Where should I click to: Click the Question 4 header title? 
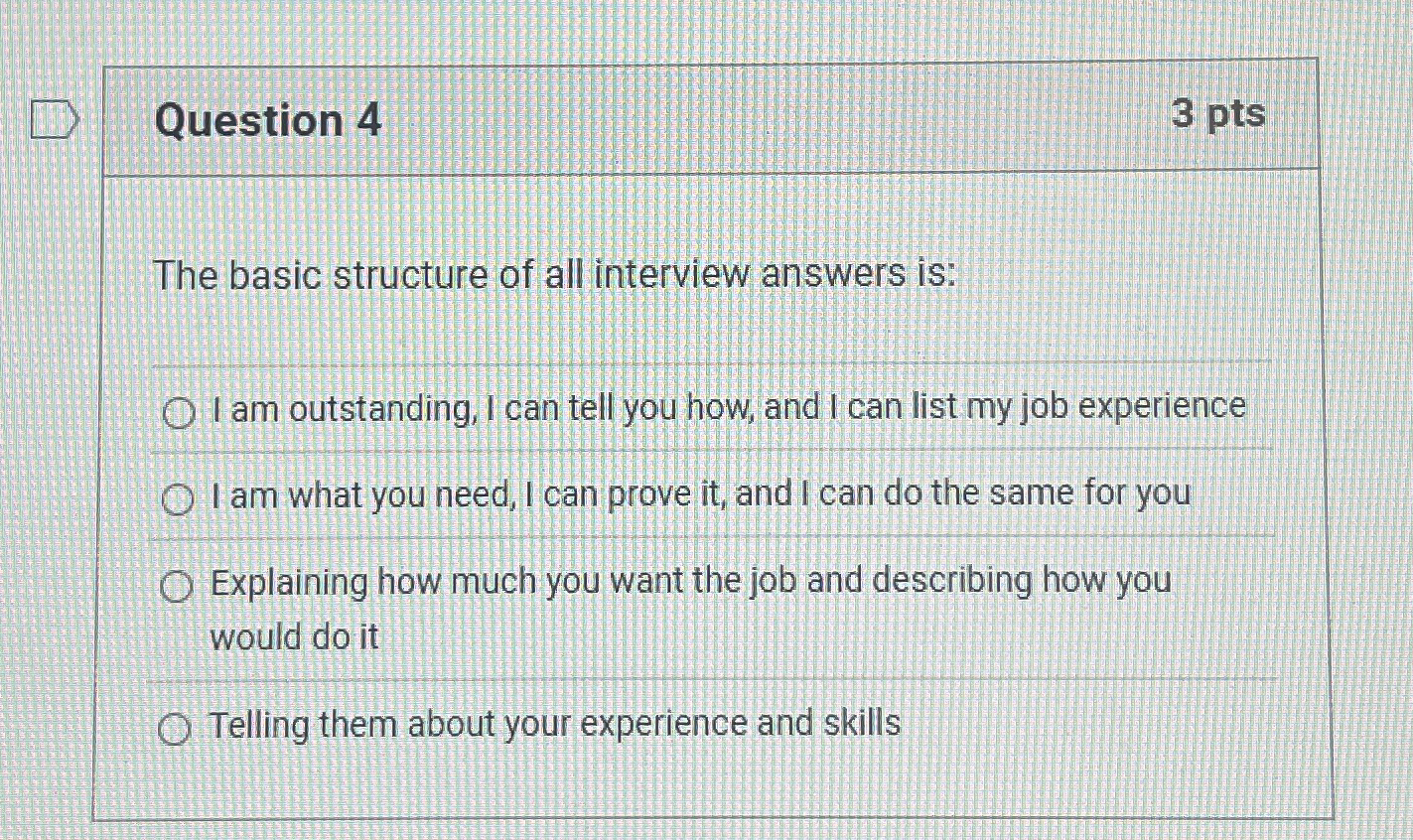point(270,121)
